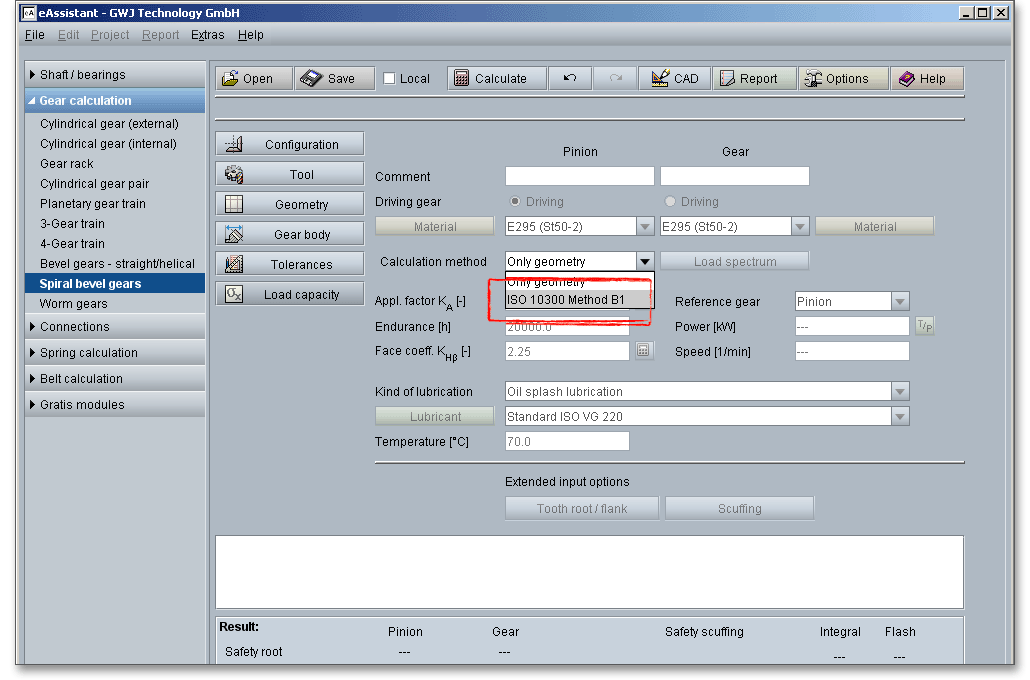The width and height of the screenshot is (1030, 680).
Task: Enable the Local checkbox
Action: point(390,79)
